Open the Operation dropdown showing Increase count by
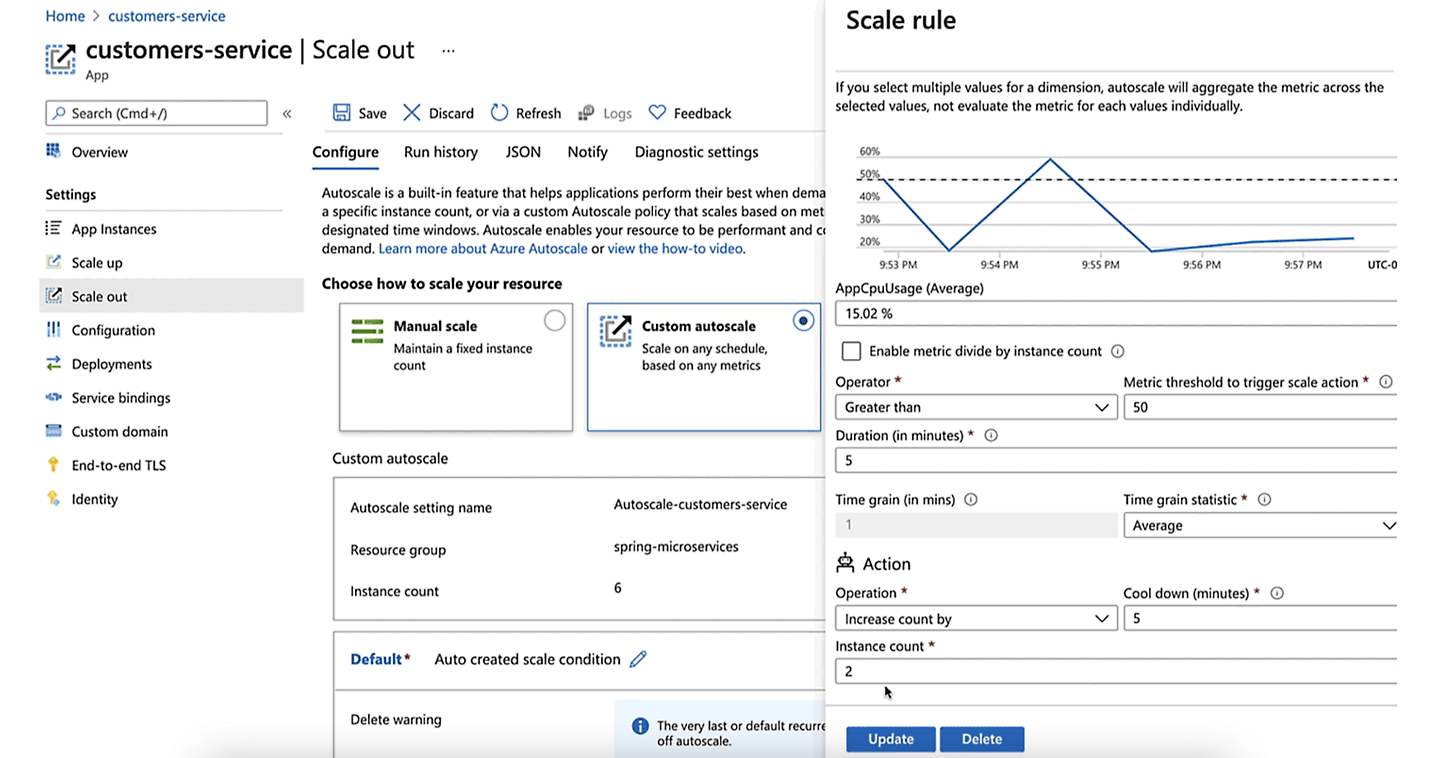This screenshot has width=1454, height=758. point(975,619)
